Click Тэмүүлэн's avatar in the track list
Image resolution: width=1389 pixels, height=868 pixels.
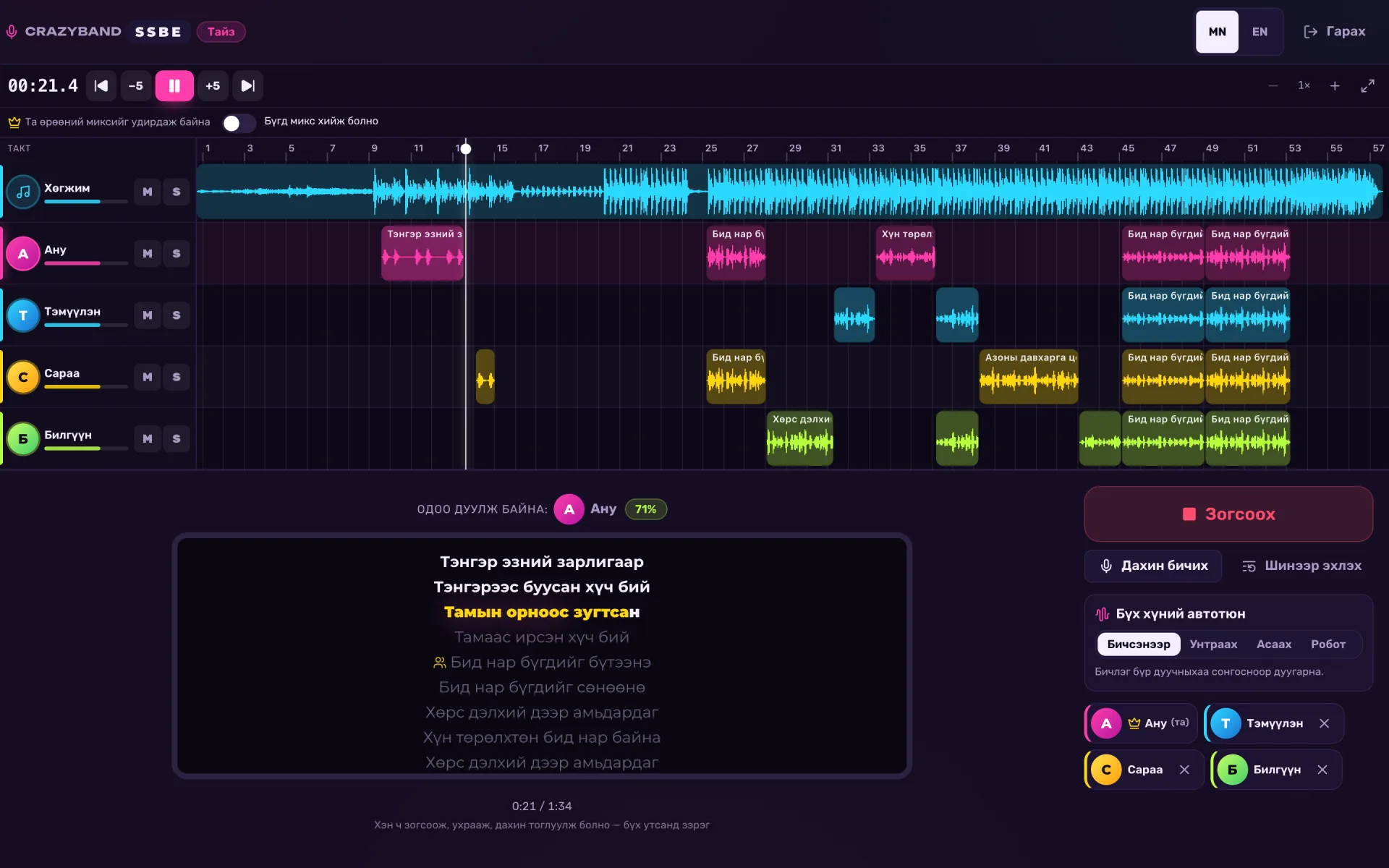coord(23,315)
